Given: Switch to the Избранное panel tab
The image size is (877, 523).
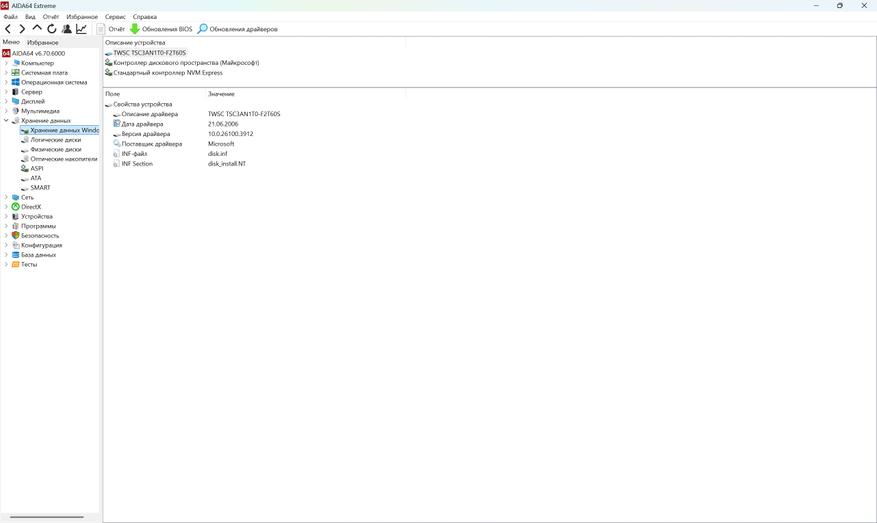Looking at the screenshot, I should (43, 43).
